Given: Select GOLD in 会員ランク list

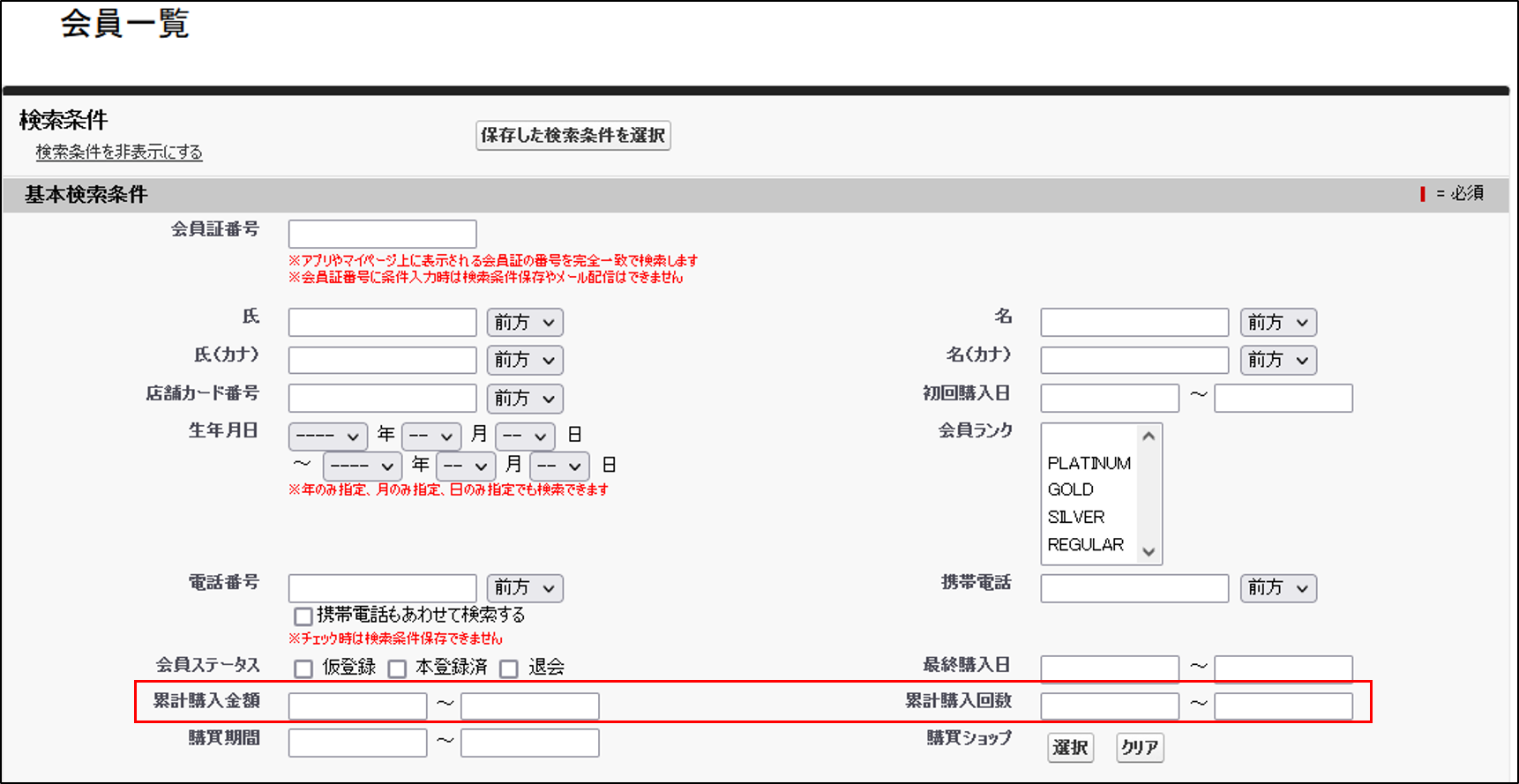Looking at the screenshot, I should pos(1089,489).
